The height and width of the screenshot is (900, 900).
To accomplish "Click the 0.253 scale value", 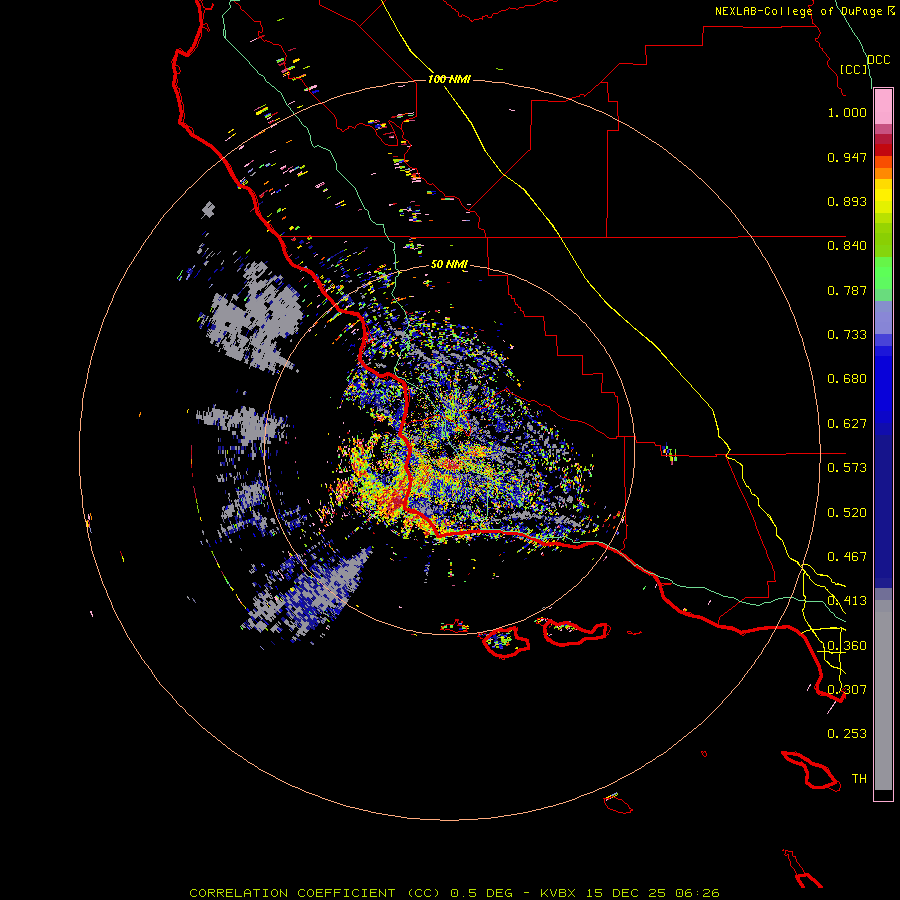I will coord(847,734).
